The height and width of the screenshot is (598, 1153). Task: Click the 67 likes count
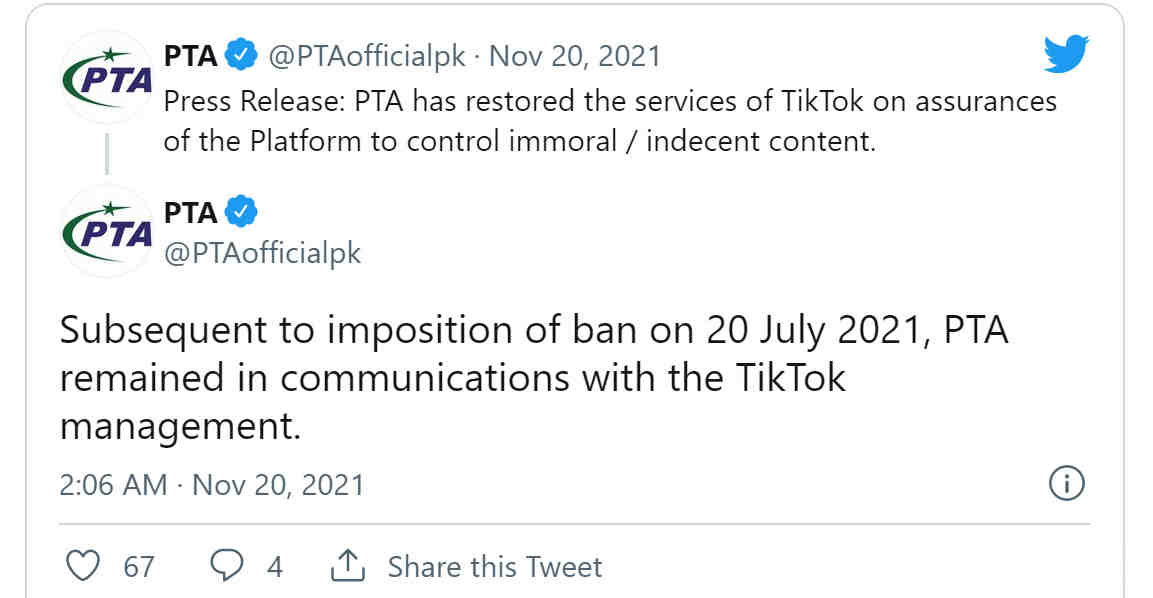coord(139,567)
